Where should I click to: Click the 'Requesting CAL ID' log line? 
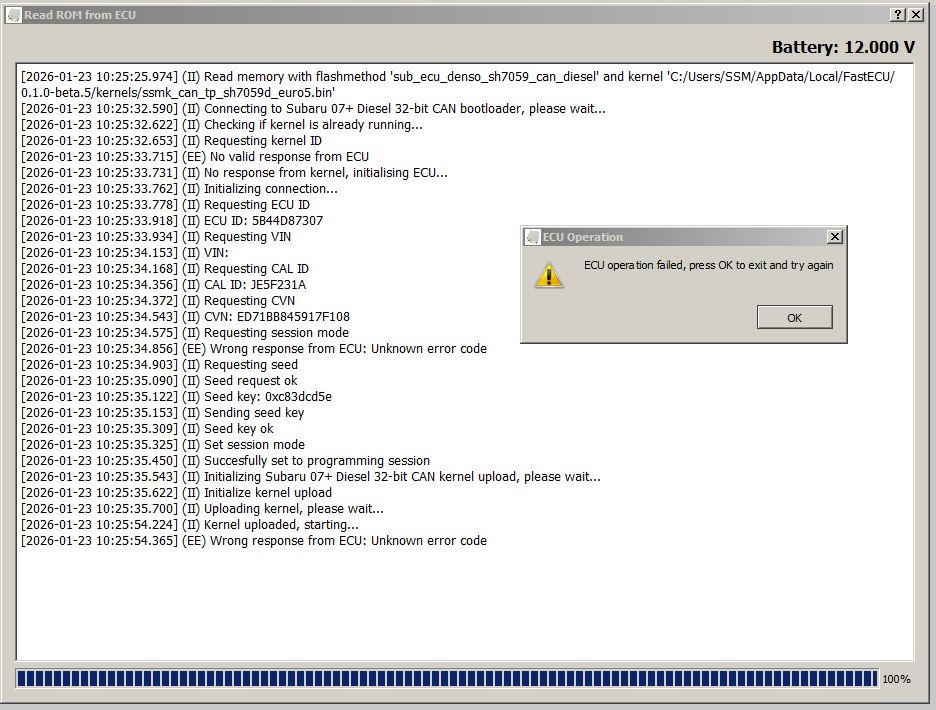(x=165, y=268)
